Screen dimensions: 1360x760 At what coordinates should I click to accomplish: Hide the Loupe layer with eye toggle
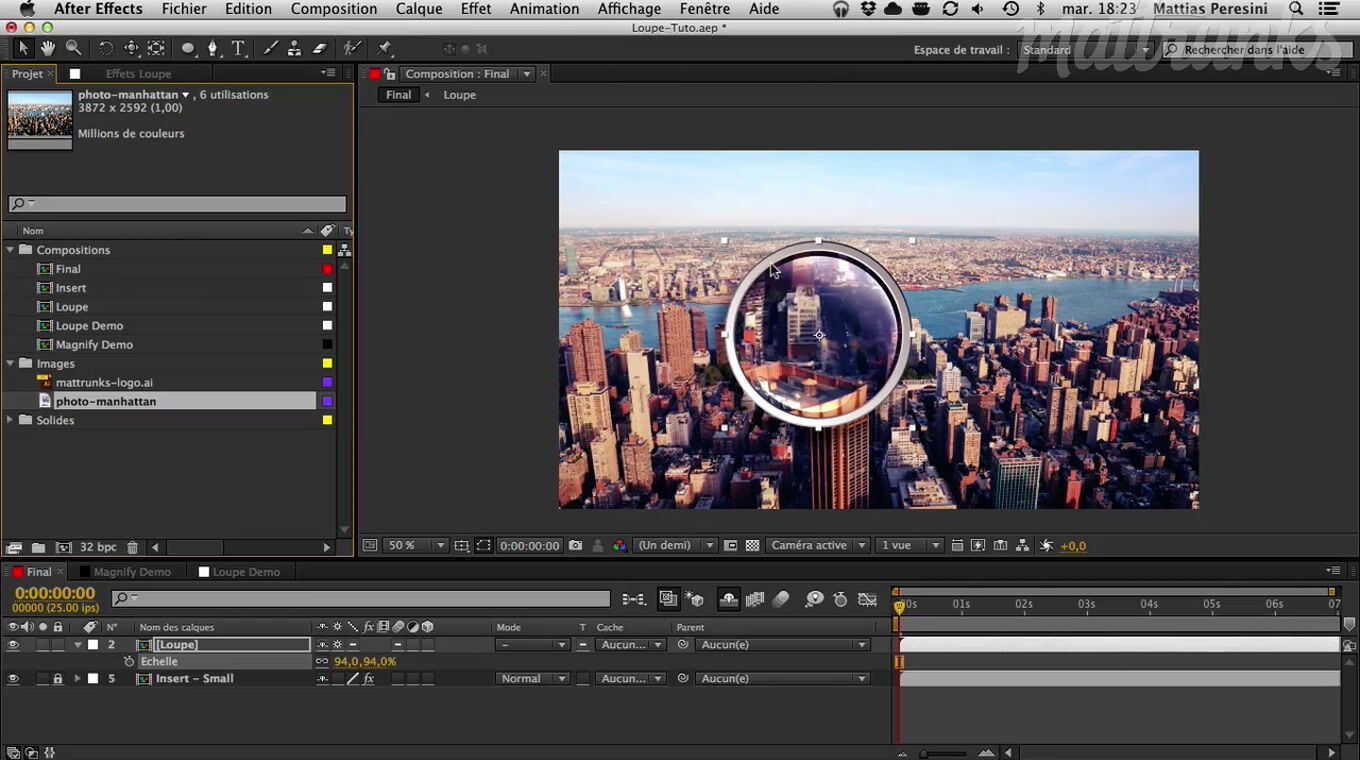[13, 645]
